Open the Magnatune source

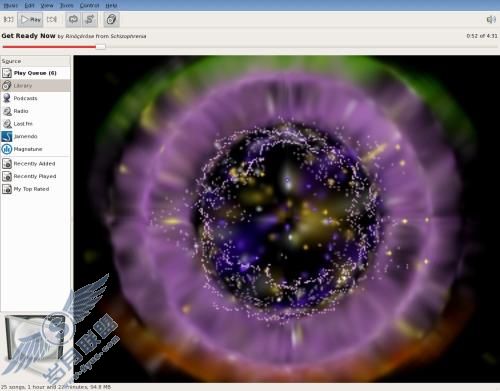[36, 149]
